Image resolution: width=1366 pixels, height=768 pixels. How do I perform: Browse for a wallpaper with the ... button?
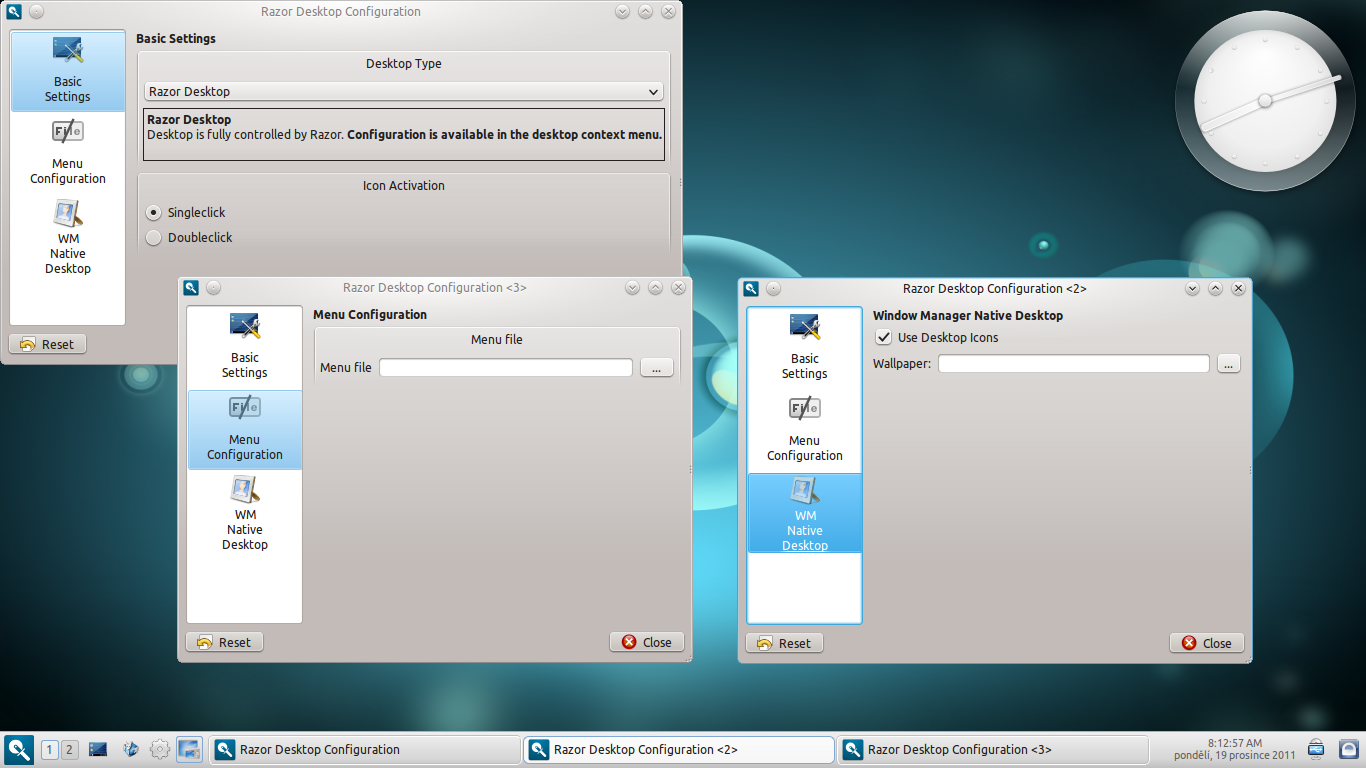click(1229, 363)
